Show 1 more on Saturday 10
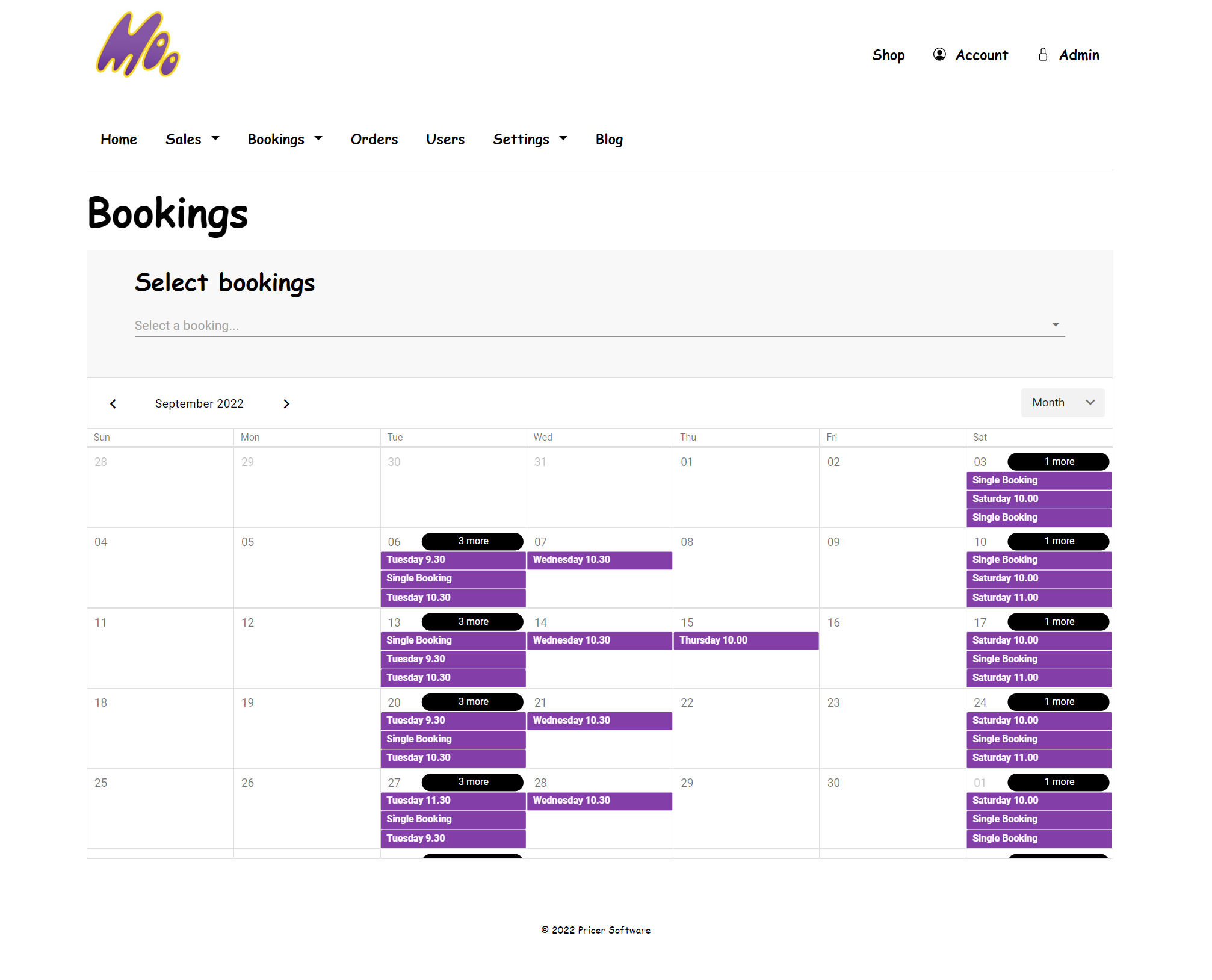 [x=1059, y=541]
